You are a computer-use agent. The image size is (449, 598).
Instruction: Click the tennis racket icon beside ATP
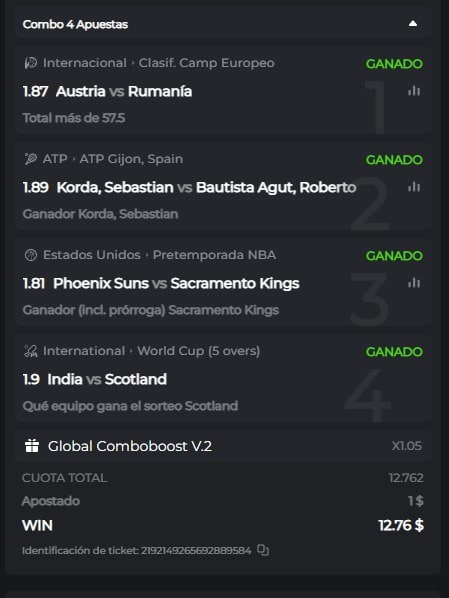(x=31, y=159)
